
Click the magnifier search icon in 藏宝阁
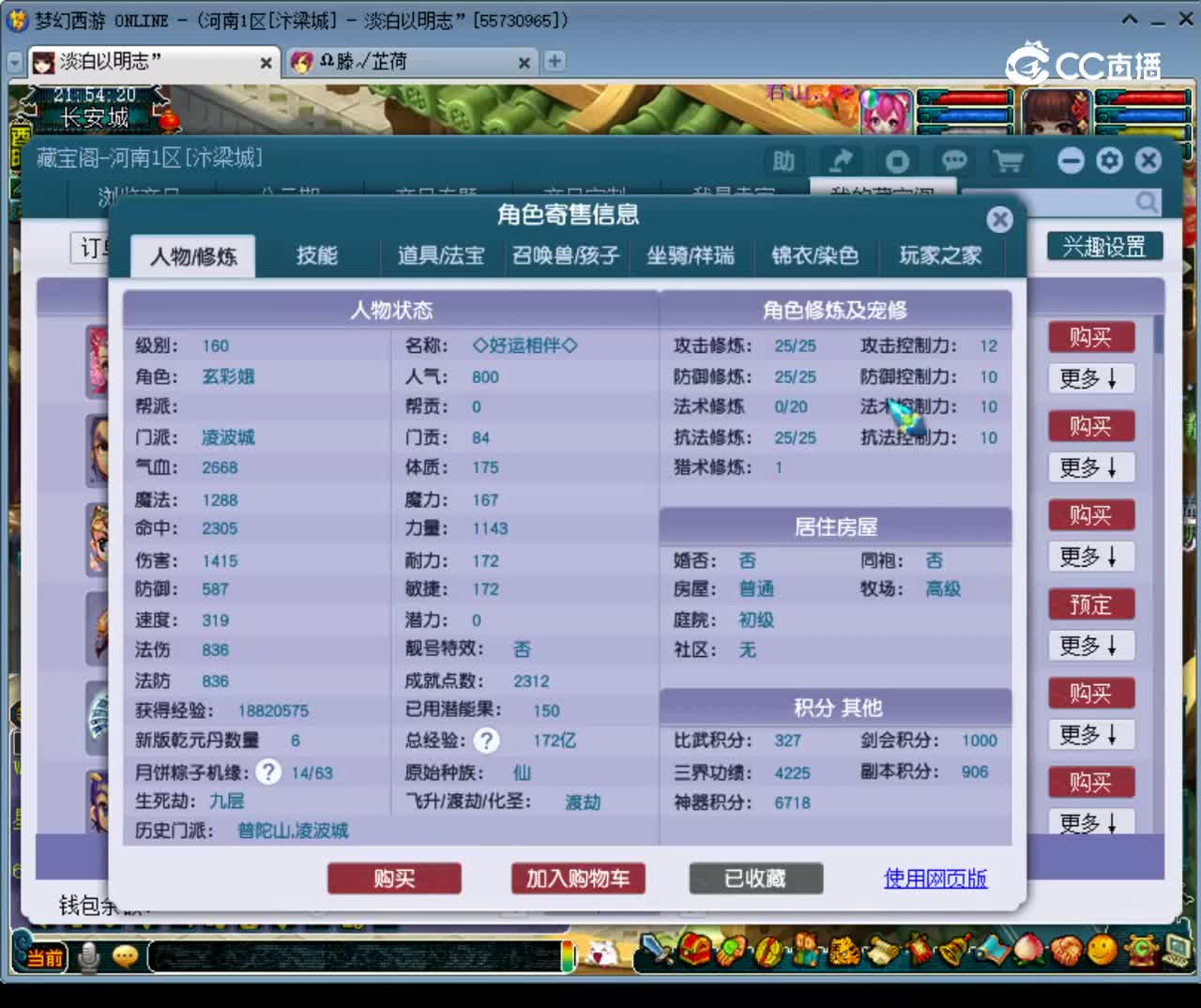point(1147,202)
